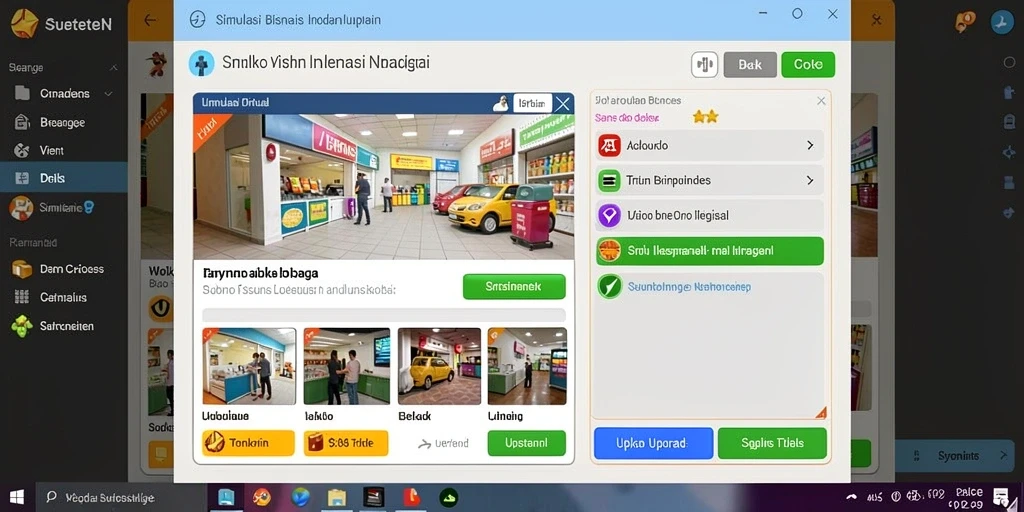Click the character icon in preview header

pos(500,103)
